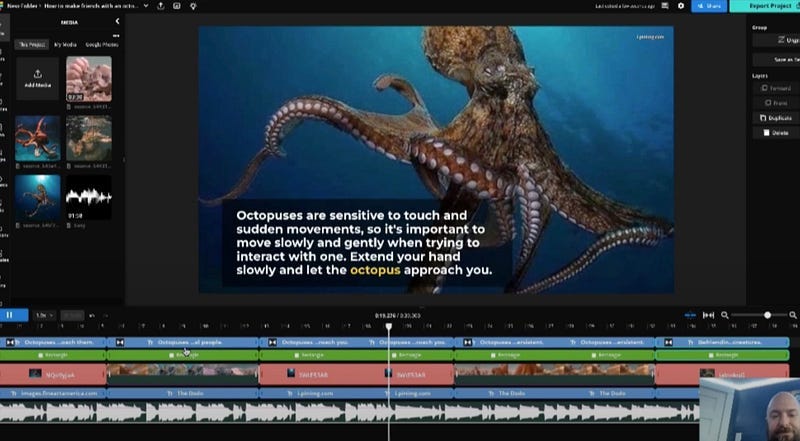Select the underwater diver media thumbnail
This screenshot has height=441, width=800.
[x=89, y=138]
